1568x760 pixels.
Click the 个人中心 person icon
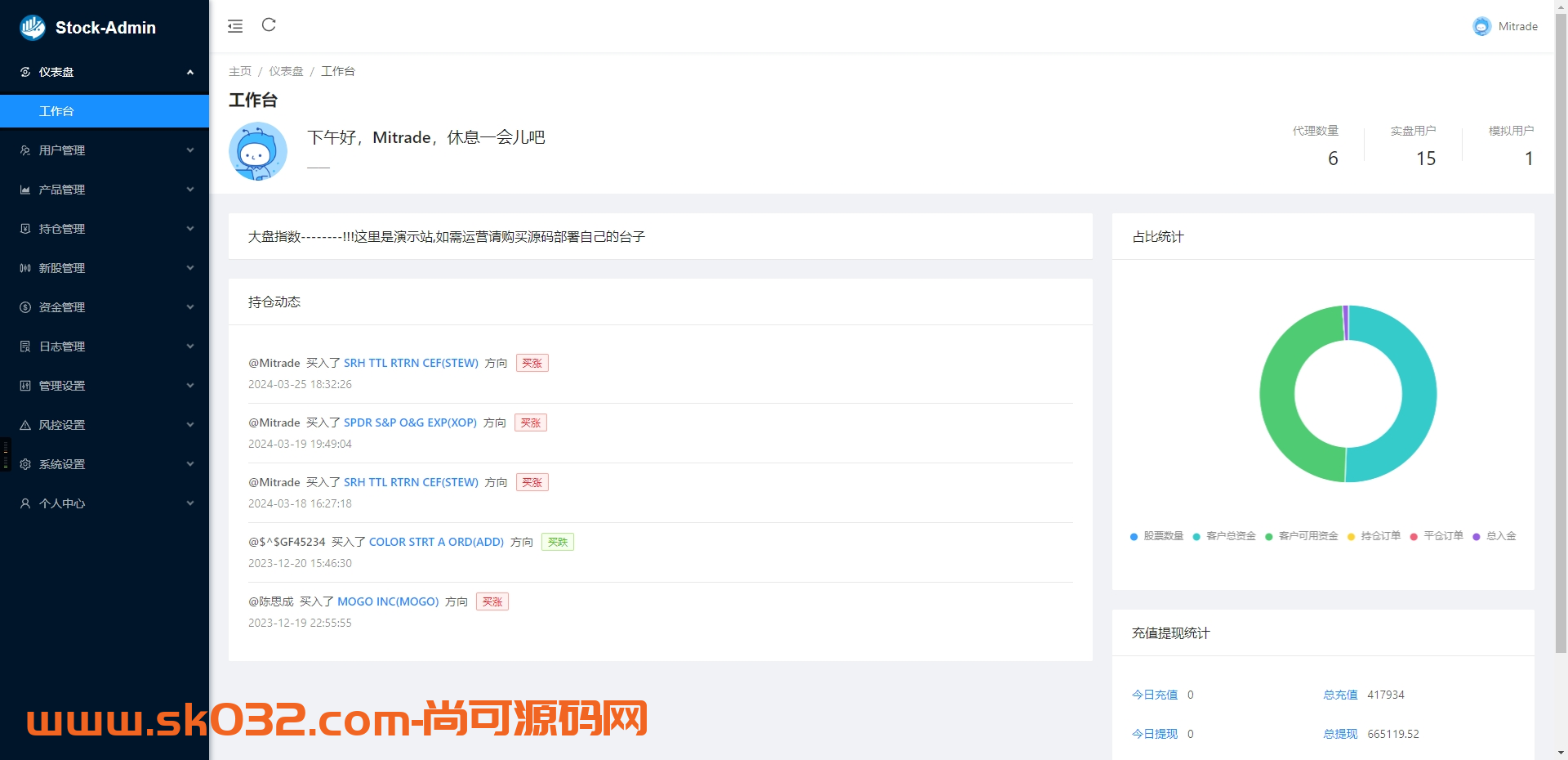pos(25,503)
